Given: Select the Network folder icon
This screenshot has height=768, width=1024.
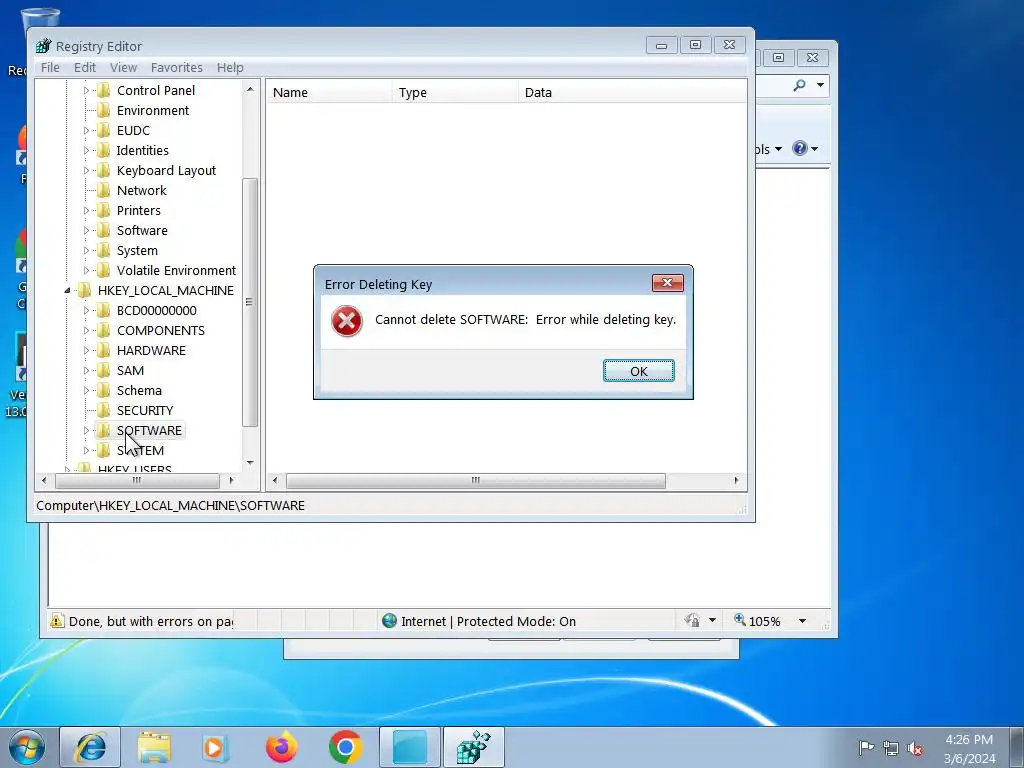Looking at the screenshot, I should (x=103, y=190).
